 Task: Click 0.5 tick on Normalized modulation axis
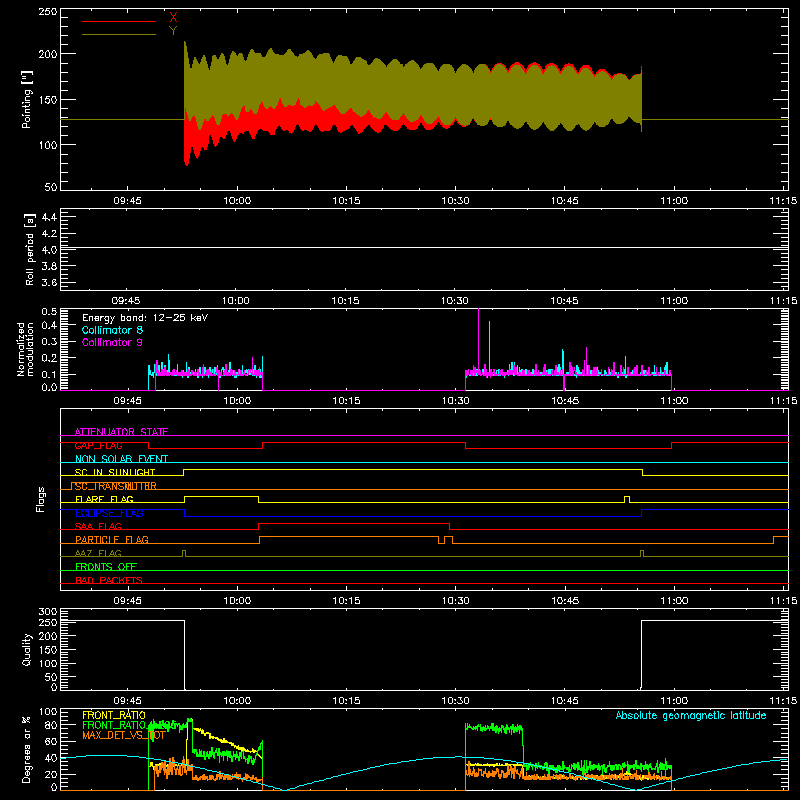tap(49, 312)
